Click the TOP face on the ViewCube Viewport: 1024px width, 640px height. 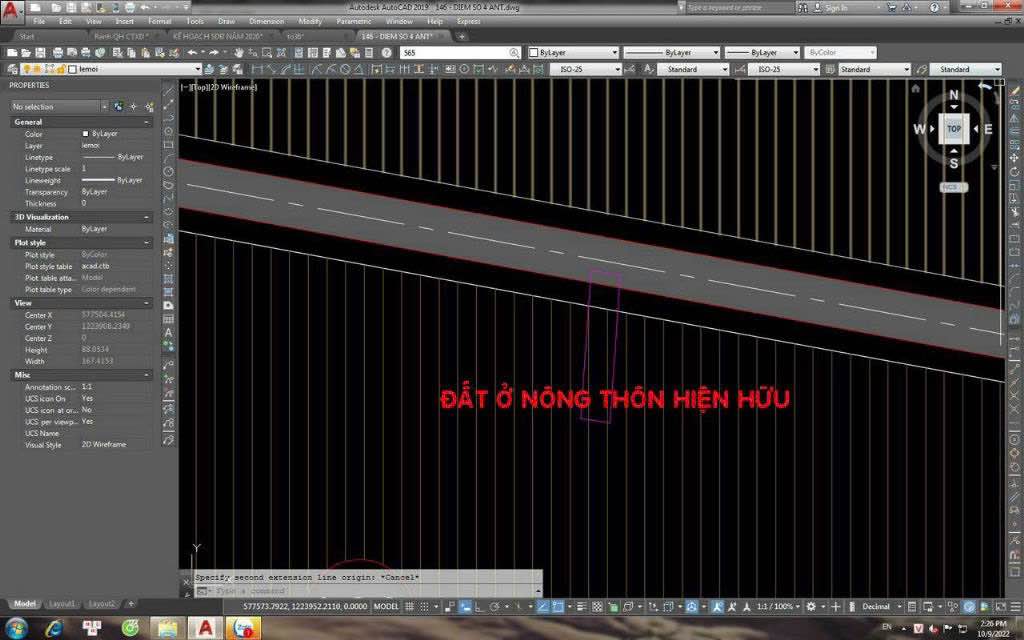point(953,128)
